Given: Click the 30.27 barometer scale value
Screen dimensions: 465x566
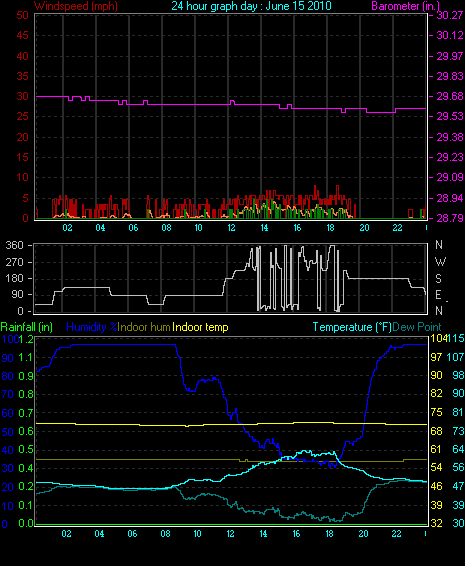Looking at the screenshot, I should (x=450, y=15).
